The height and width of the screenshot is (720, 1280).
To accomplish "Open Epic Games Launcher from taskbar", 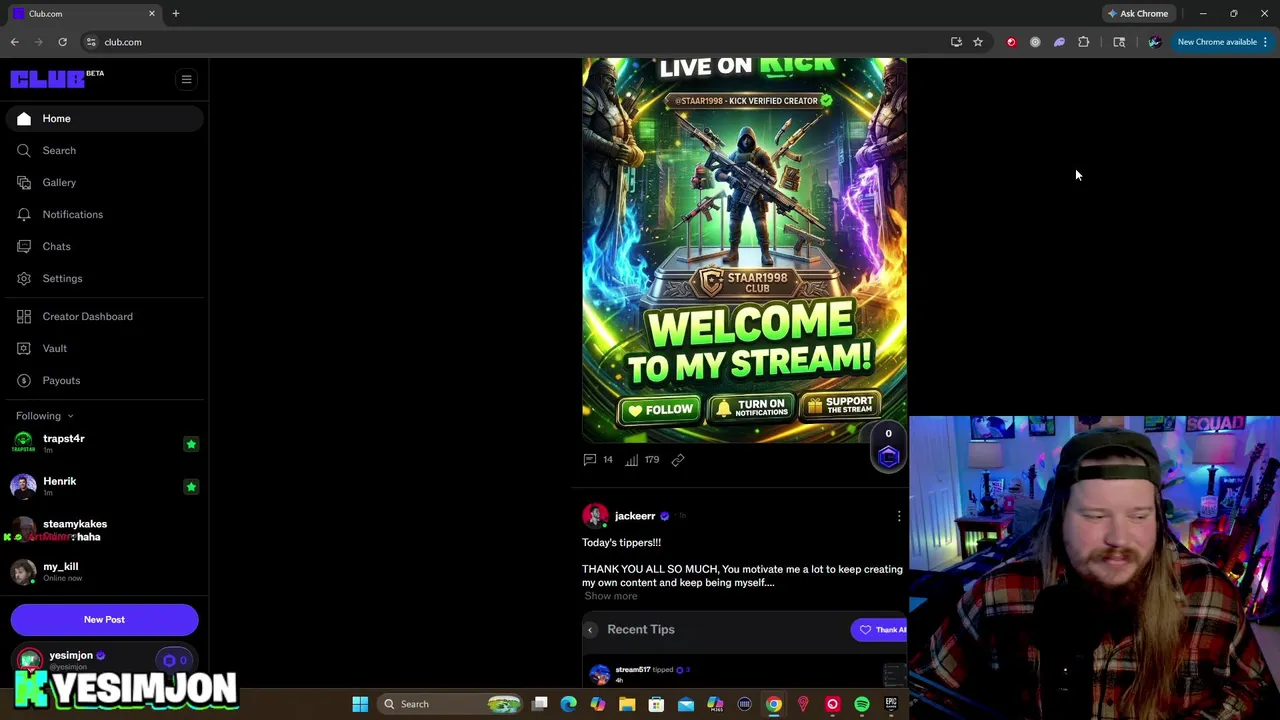I will [891, 704].
